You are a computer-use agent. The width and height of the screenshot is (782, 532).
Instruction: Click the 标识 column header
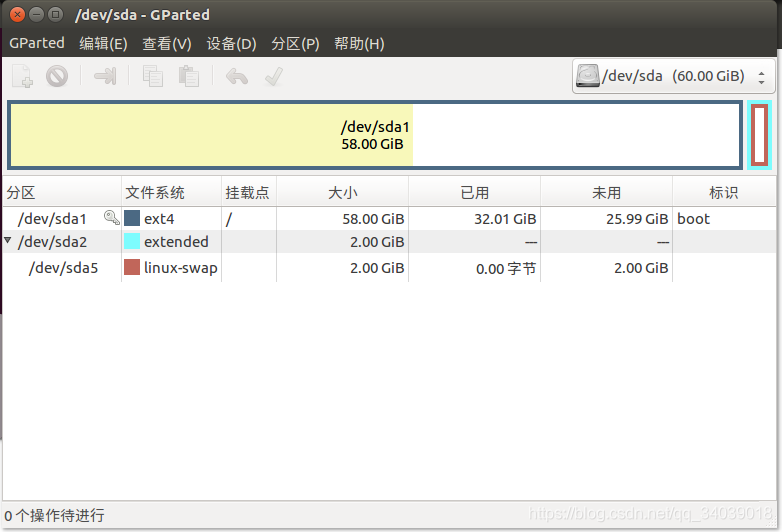tap(724, 192)
